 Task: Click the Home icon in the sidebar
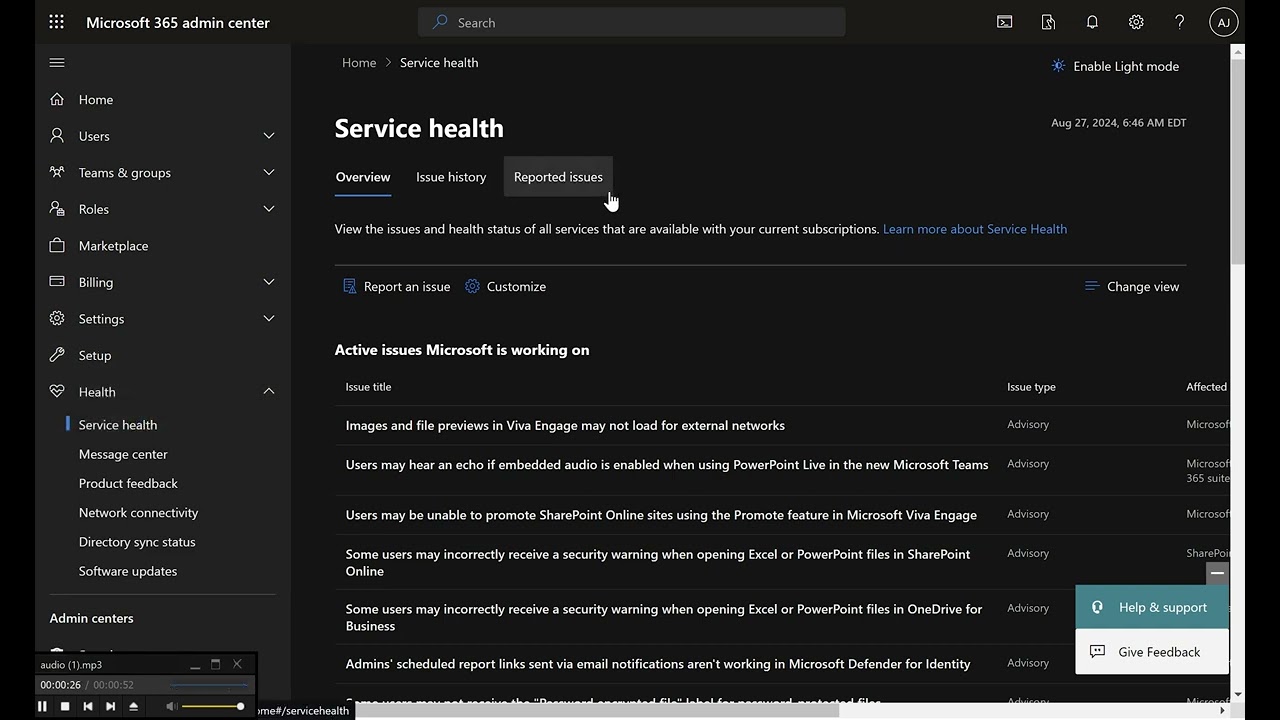(57, 99)
